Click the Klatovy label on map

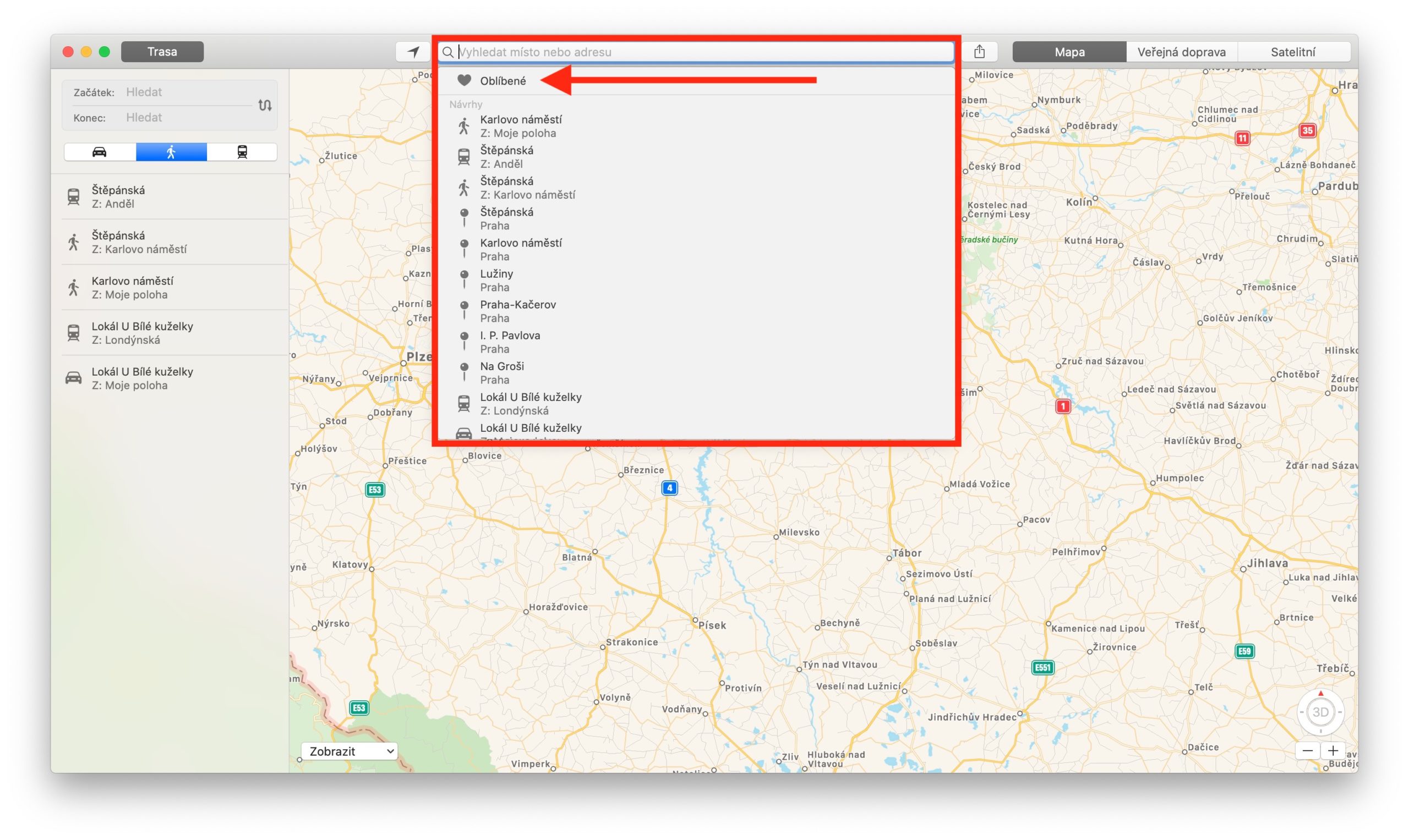click(x=350, y=564)
